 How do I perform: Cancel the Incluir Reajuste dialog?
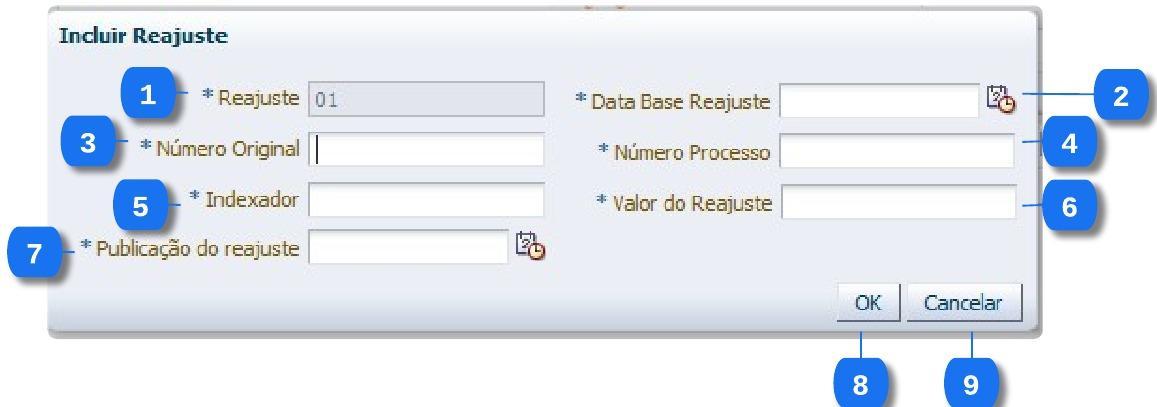coord(963,303)
